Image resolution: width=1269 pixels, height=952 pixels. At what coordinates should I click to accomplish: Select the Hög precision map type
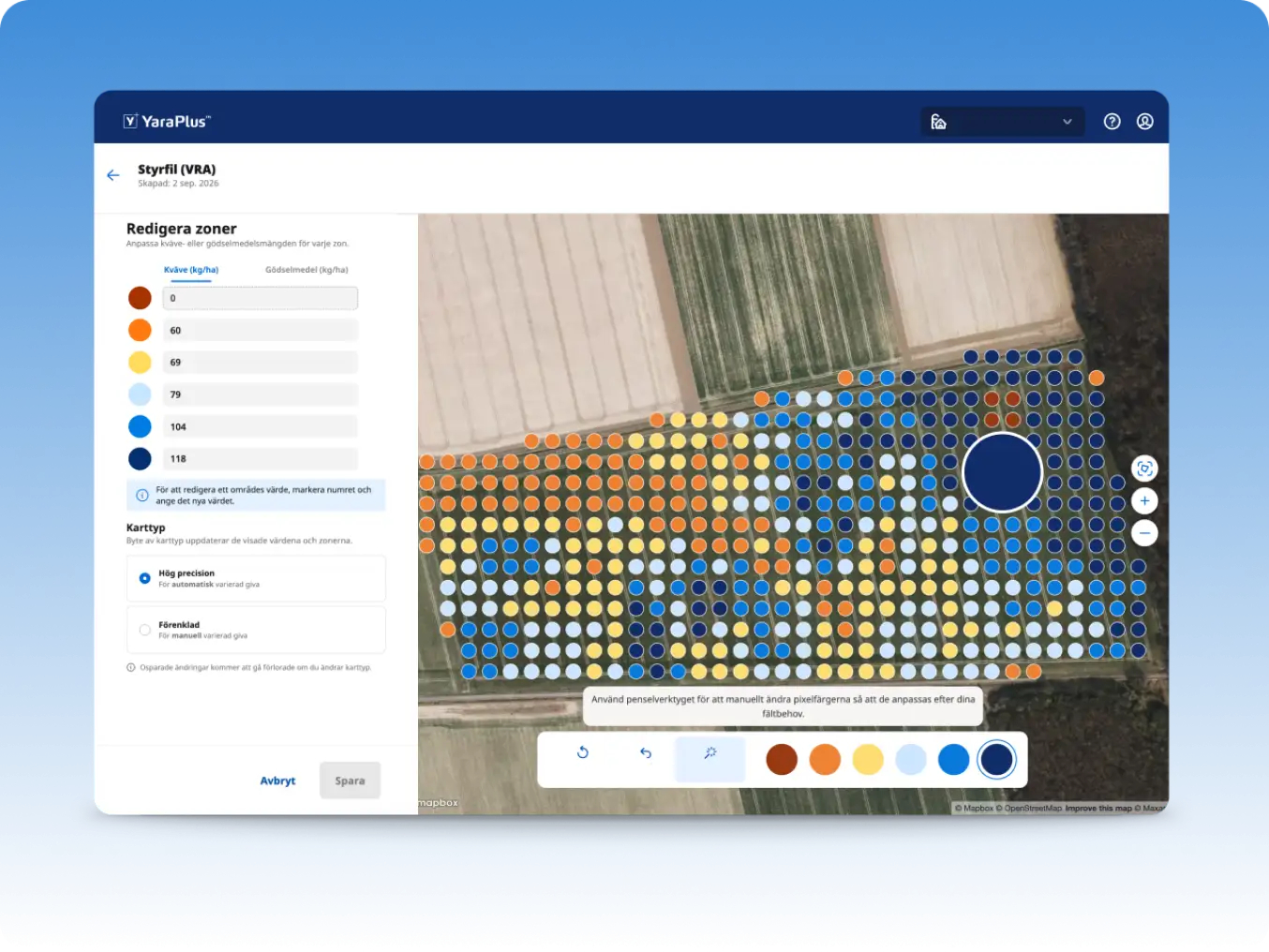click(x=256, y=578)
